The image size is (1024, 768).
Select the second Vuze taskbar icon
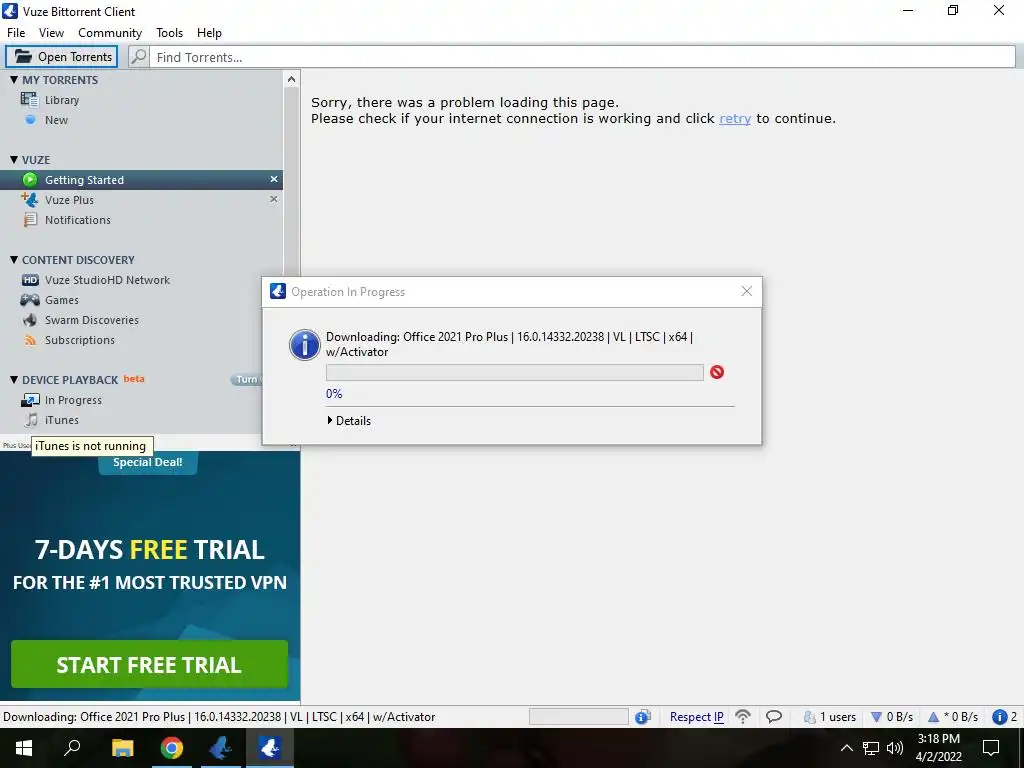pos(270,748)
